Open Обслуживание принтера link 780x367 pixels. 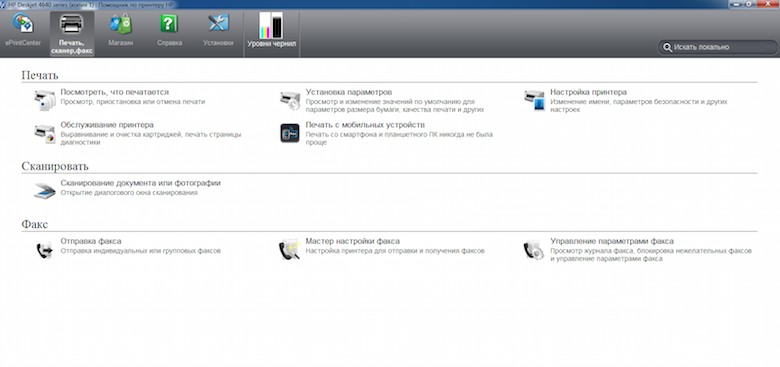click(107, 125)
